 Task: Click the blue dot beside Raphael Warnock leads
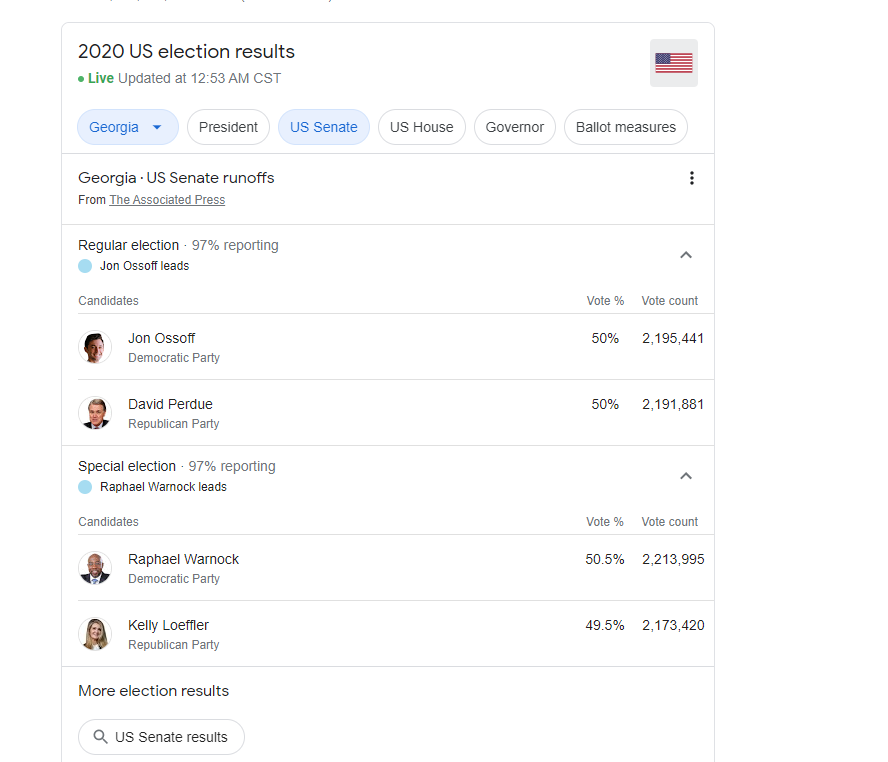[x=85, y=487]
